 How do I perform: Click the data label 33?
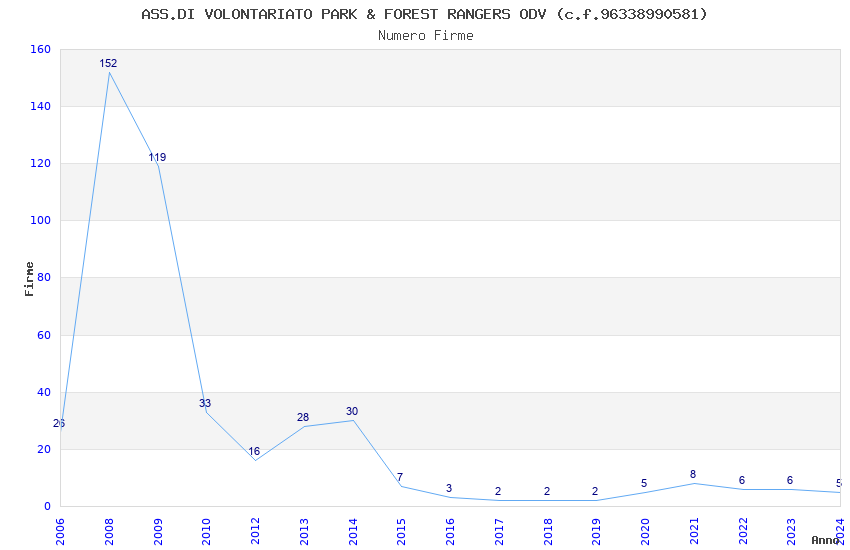coord(205,403)
